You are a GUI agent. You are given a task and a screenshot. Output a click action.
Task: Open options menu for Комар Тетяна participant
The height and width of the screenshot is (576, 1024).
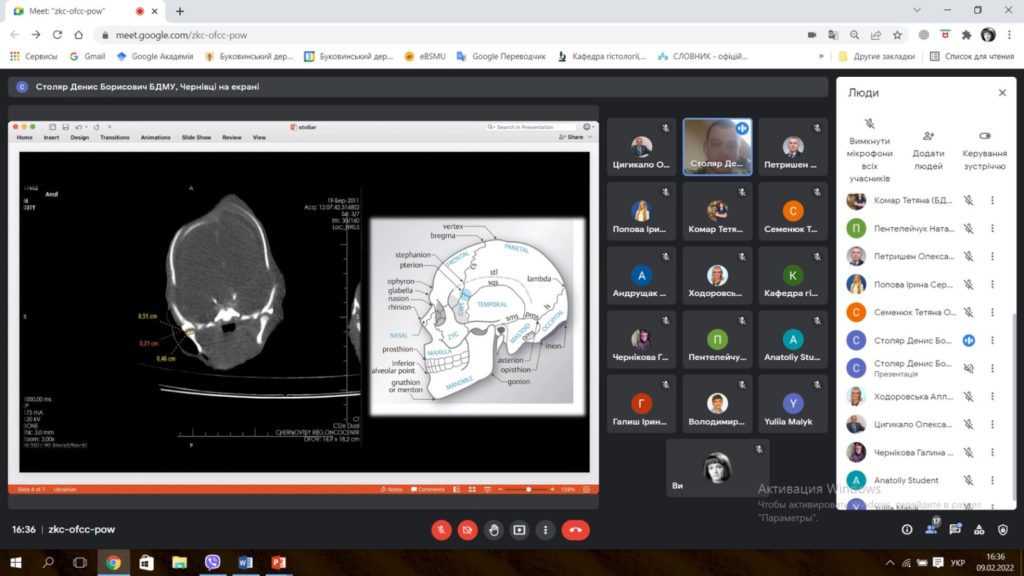[x=992, y=200]
